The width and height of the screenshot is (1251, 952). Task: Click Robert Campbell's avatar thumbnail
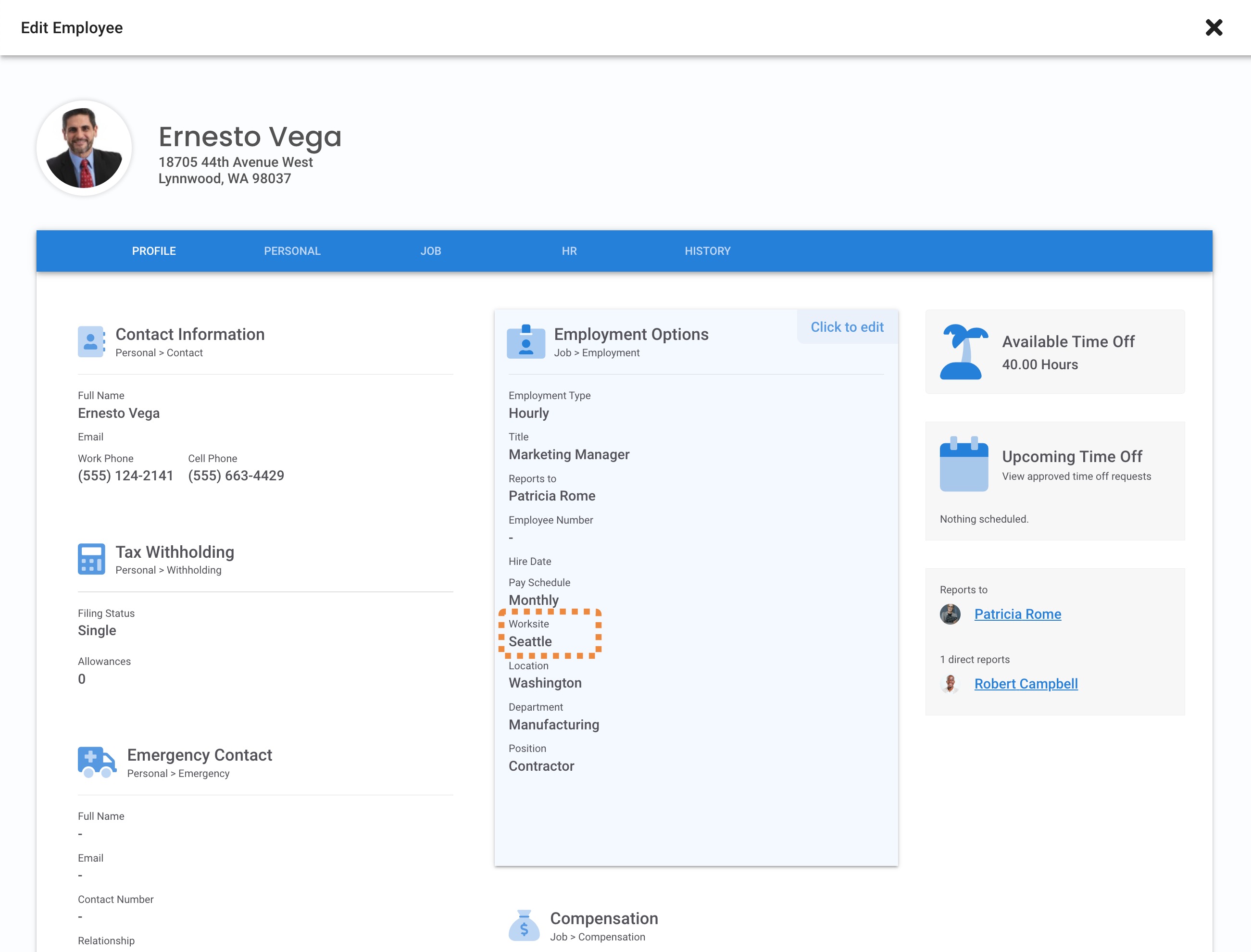point(950,684)
